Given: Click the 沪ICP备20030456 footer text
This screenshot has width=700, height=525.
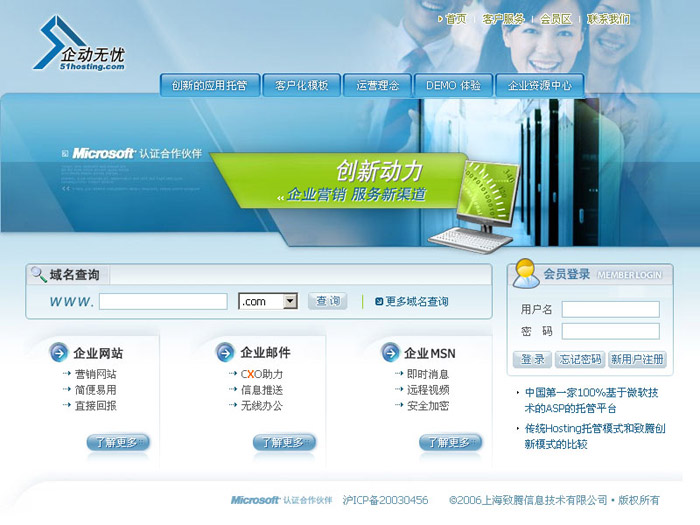Looking at the screenshot, I should click(x=385, y=500).
